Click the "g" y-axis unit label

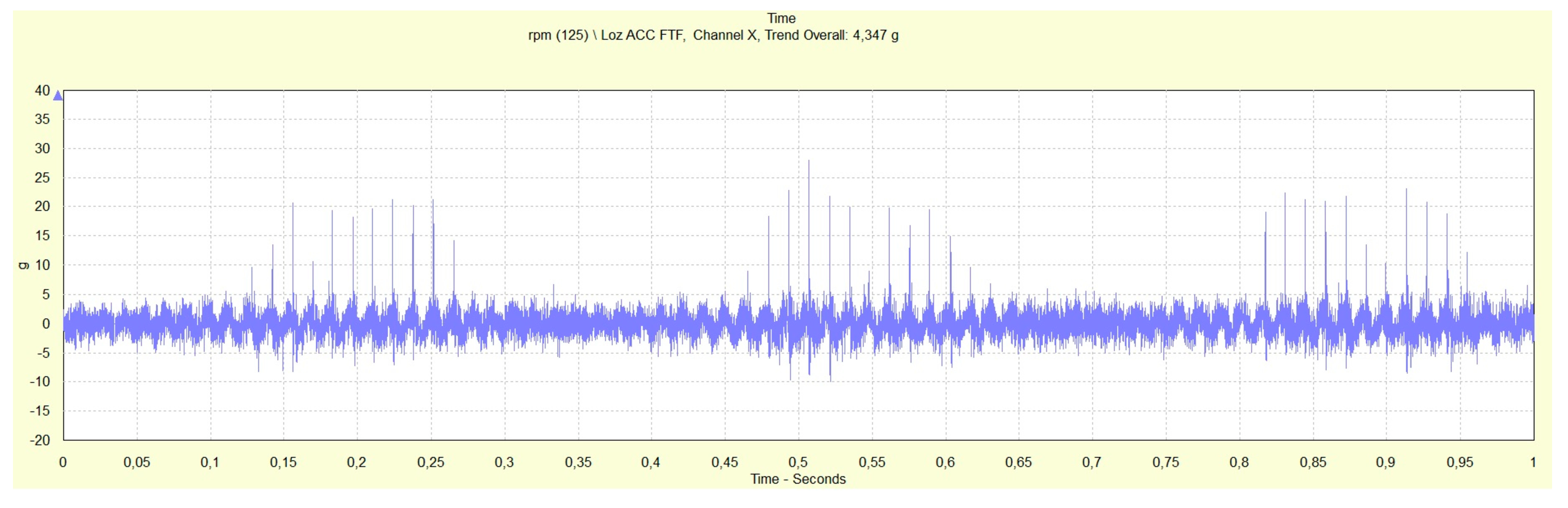click(x=24, y=265)
